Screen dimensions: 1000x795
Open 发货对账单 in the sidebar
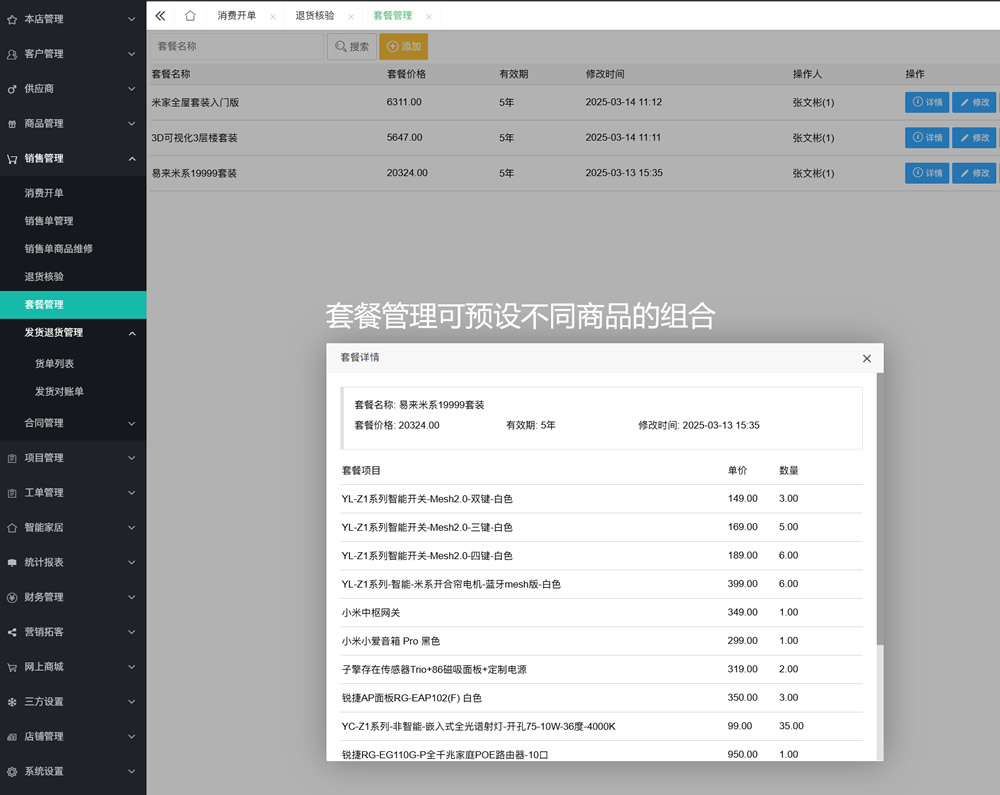point(59,391)
